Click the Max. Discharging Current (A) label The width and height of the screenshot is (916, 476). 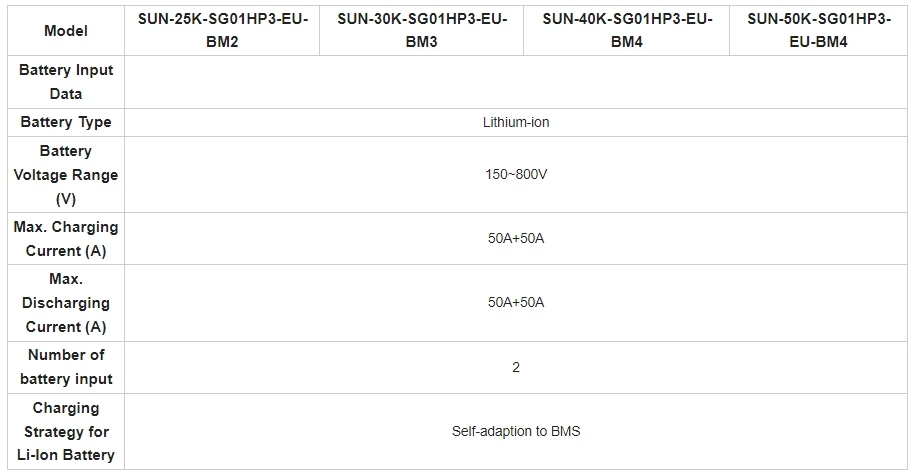tap(66, 303)
